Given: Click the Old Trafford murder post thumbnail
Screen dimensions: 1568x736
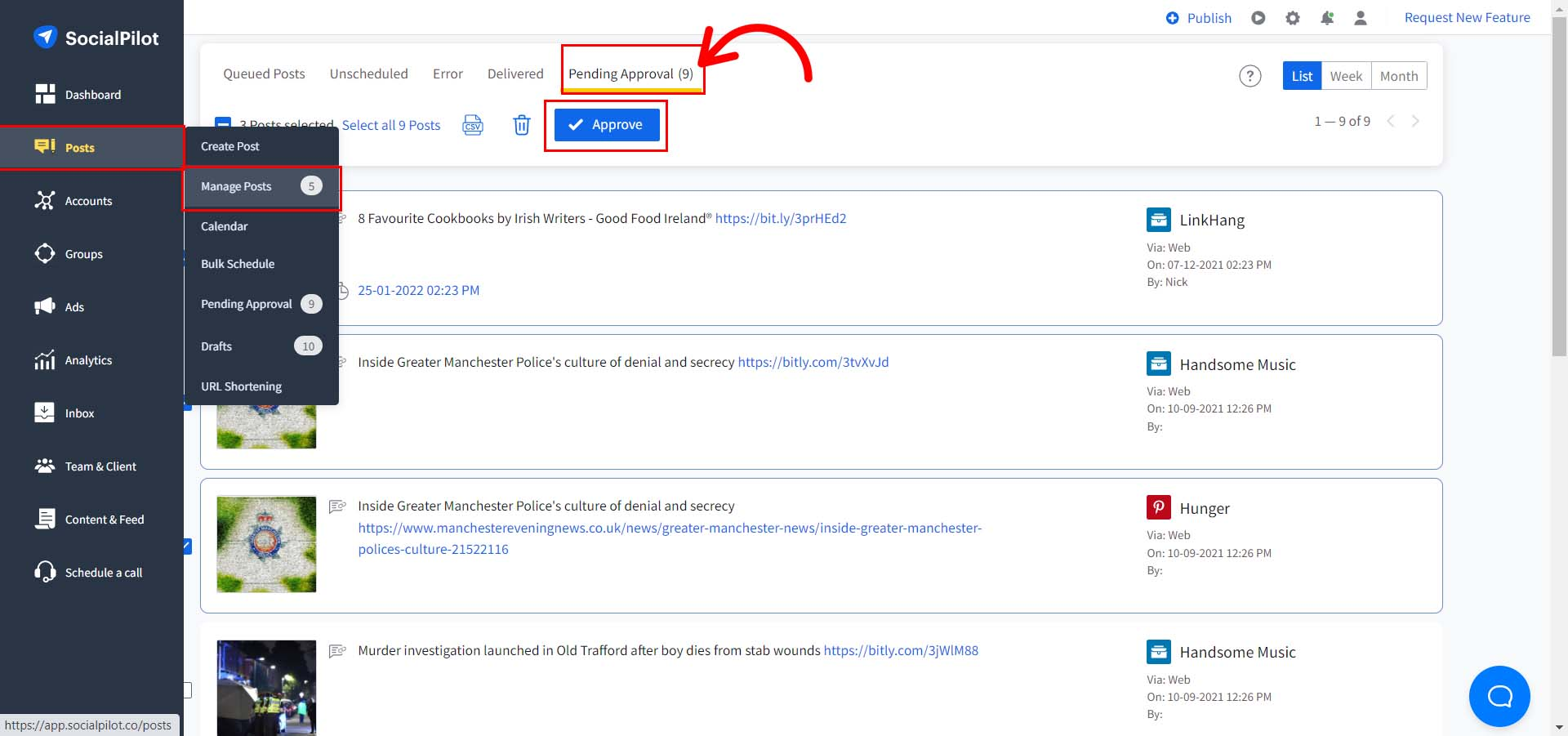Looking at the screenshot, I should point(266,688).
